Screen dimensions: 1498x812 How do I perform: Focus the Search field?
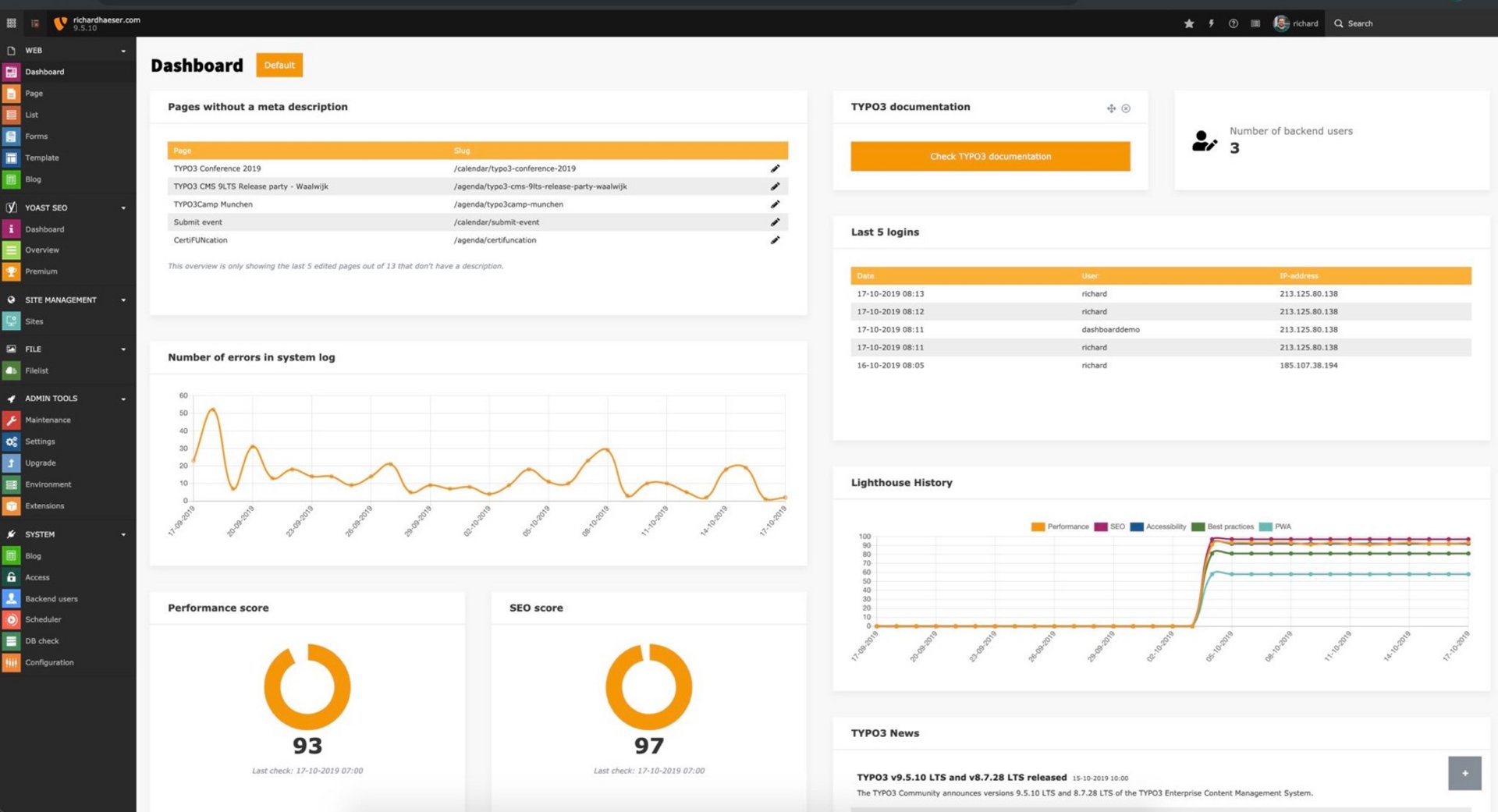click(1412, 23)
